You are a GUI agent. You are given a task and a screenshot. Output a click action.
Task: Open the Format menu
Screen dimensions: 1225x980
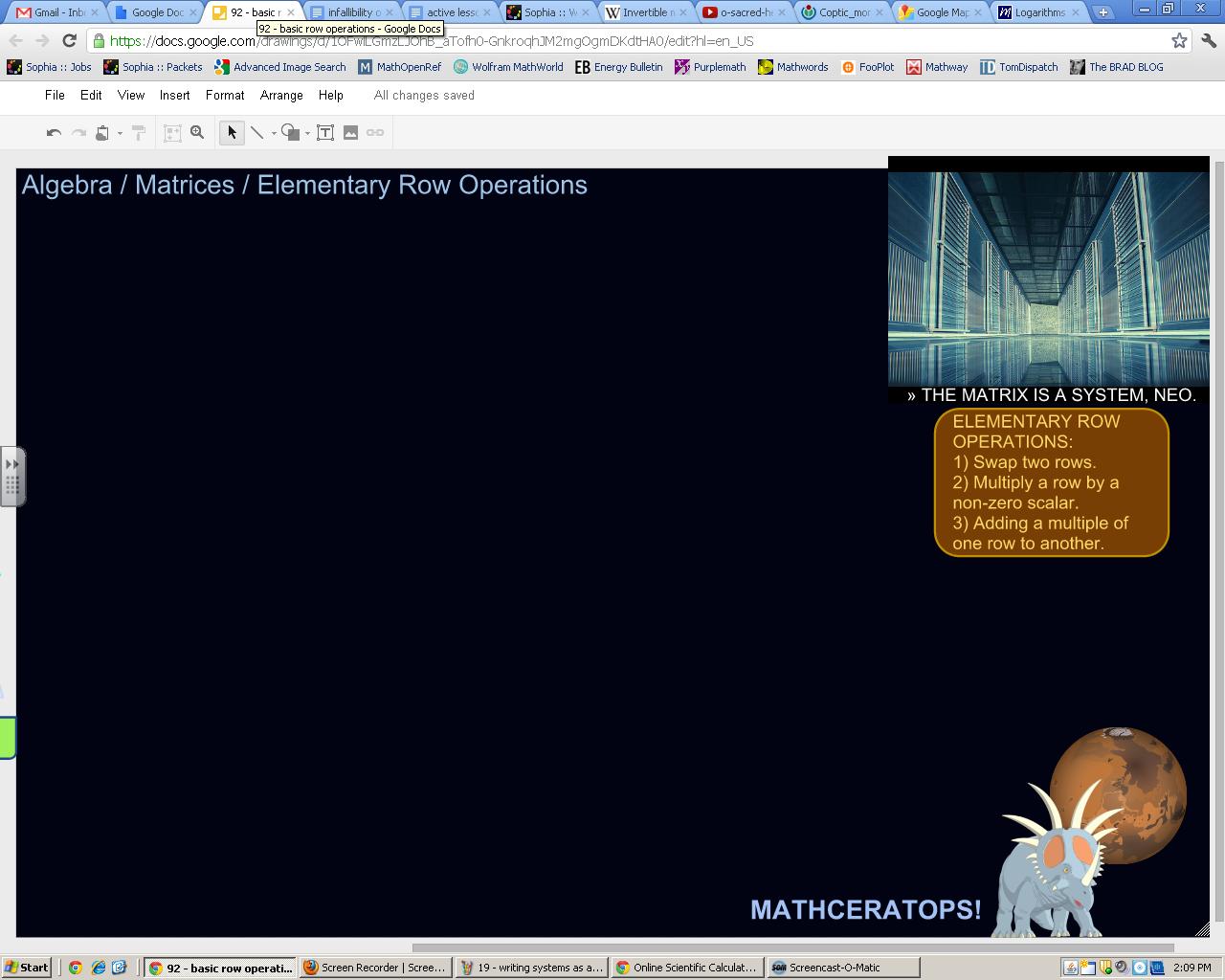(225, 96)
